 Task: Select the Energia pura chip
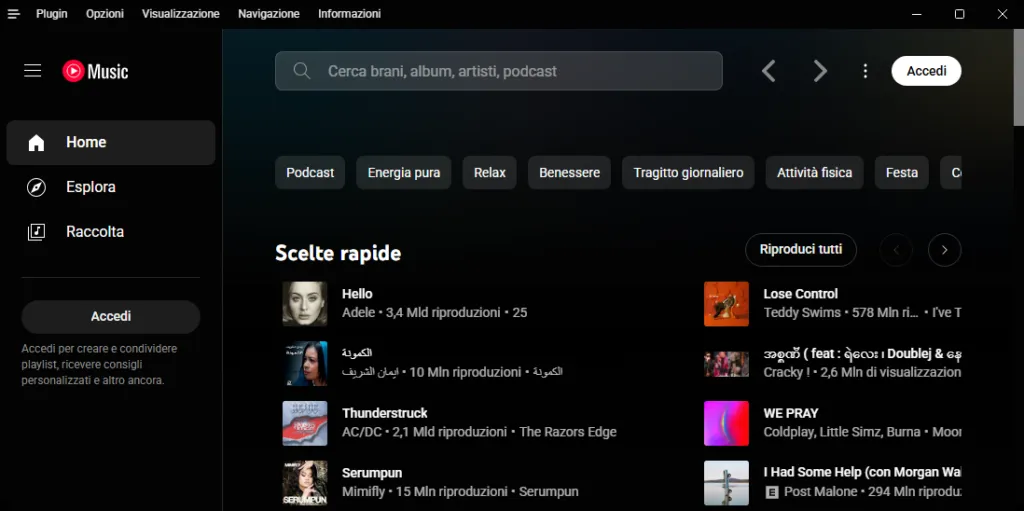pos(404,173)
